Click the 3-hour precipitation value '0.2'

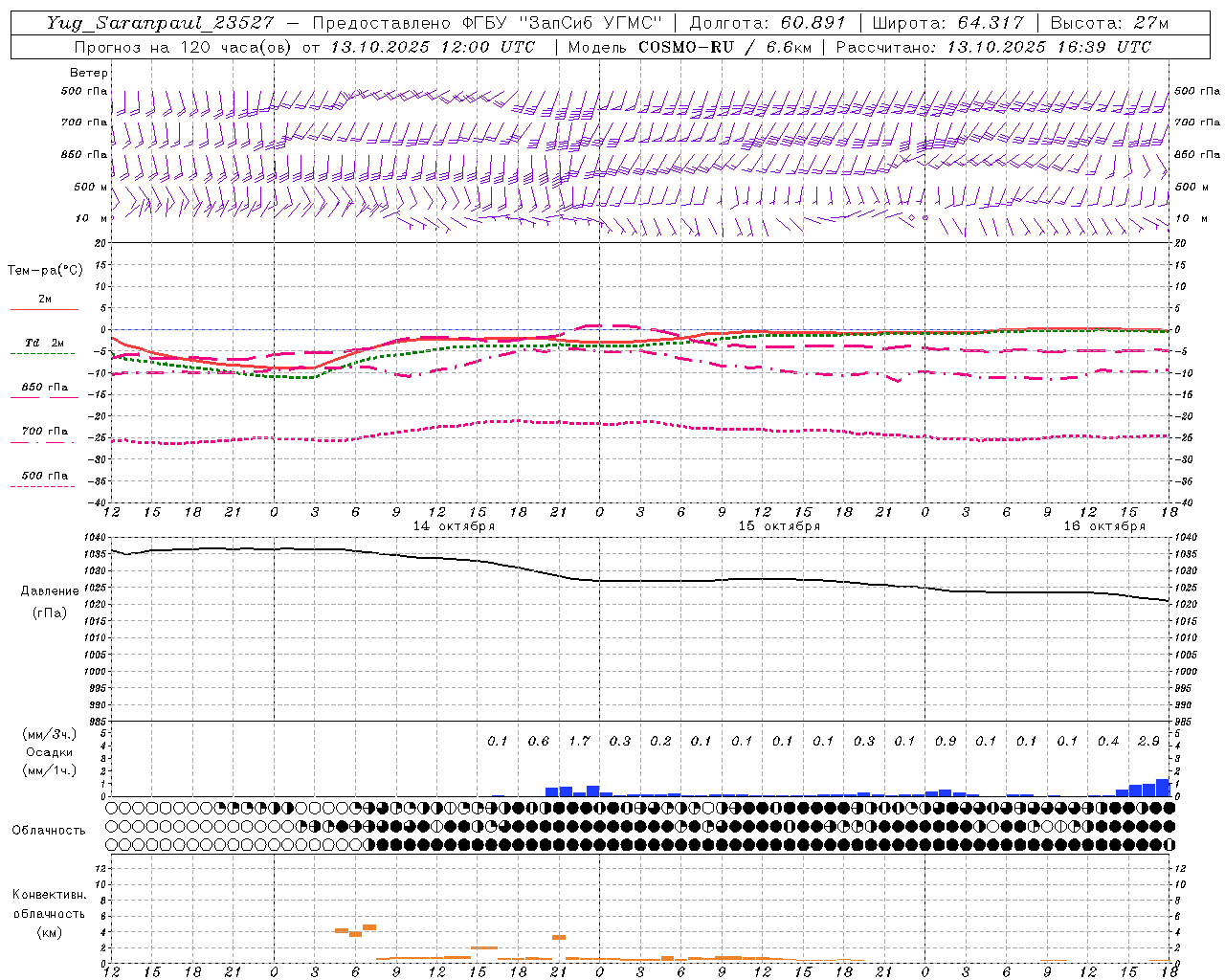coord(660,742)
